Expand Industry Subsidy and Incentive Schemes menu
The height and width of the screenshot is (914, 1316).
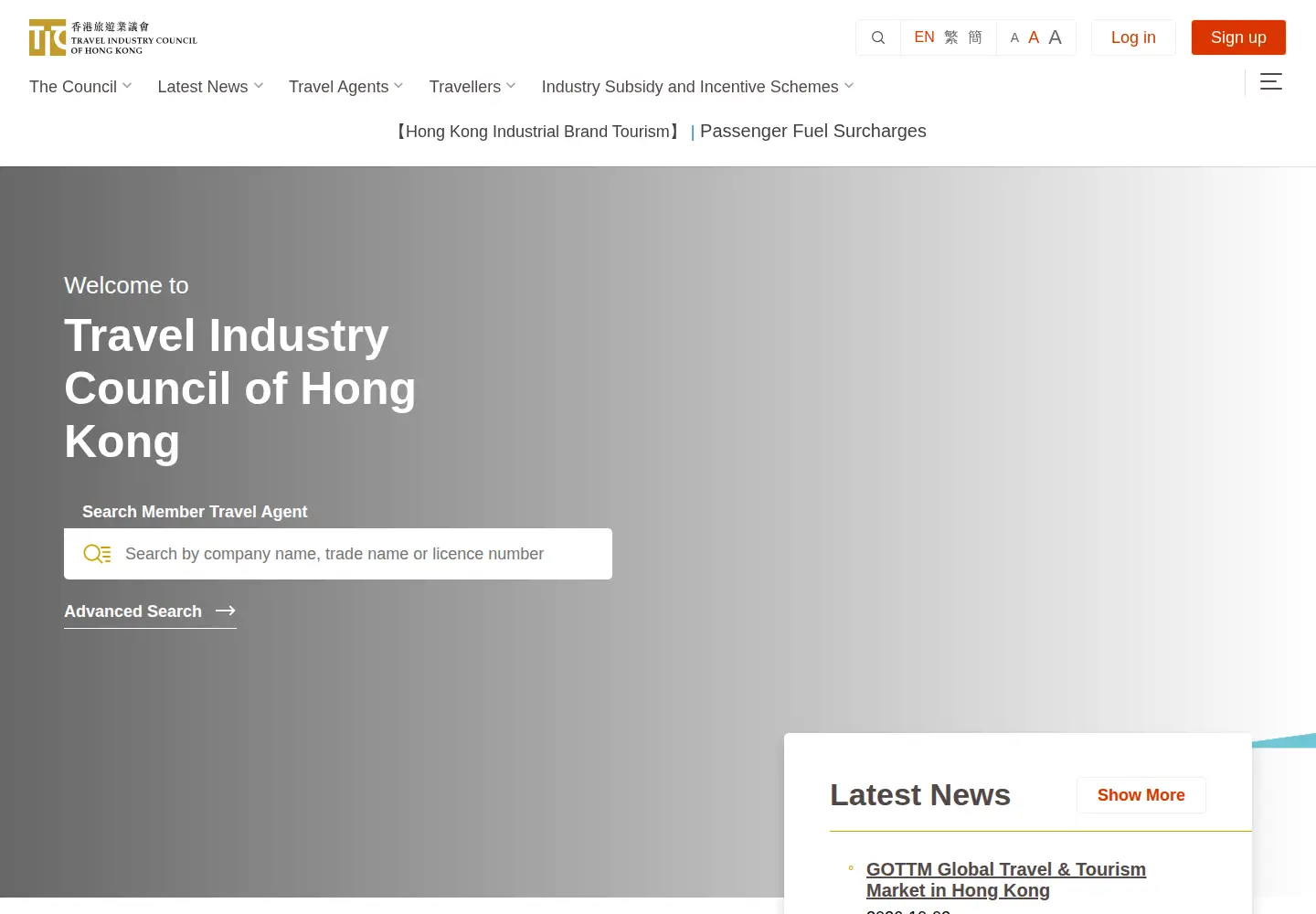click(x=697, y=87)
